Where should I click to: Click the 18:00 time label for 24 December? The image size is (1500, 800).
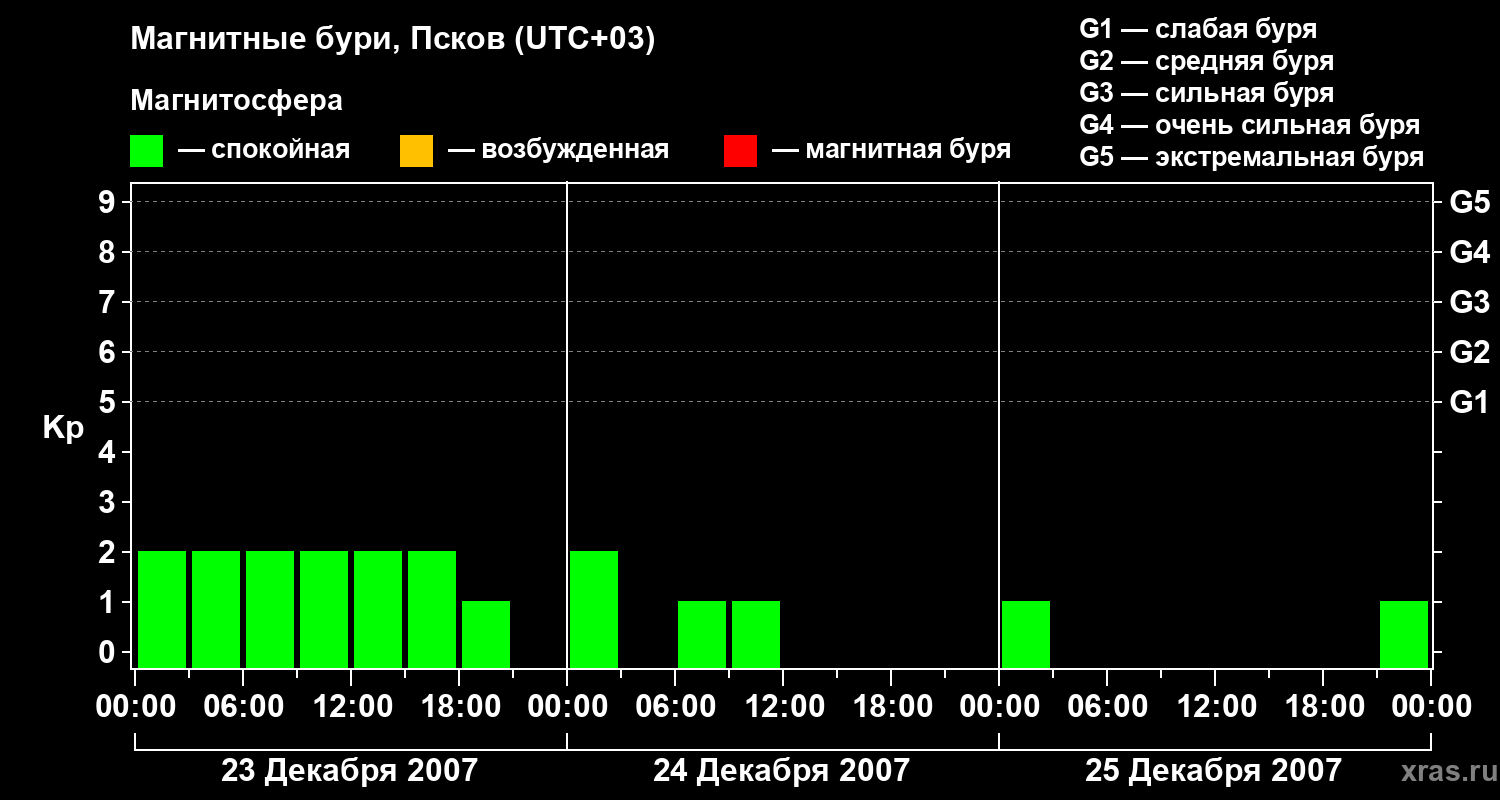pyautogui.click(x=891, y=707)
